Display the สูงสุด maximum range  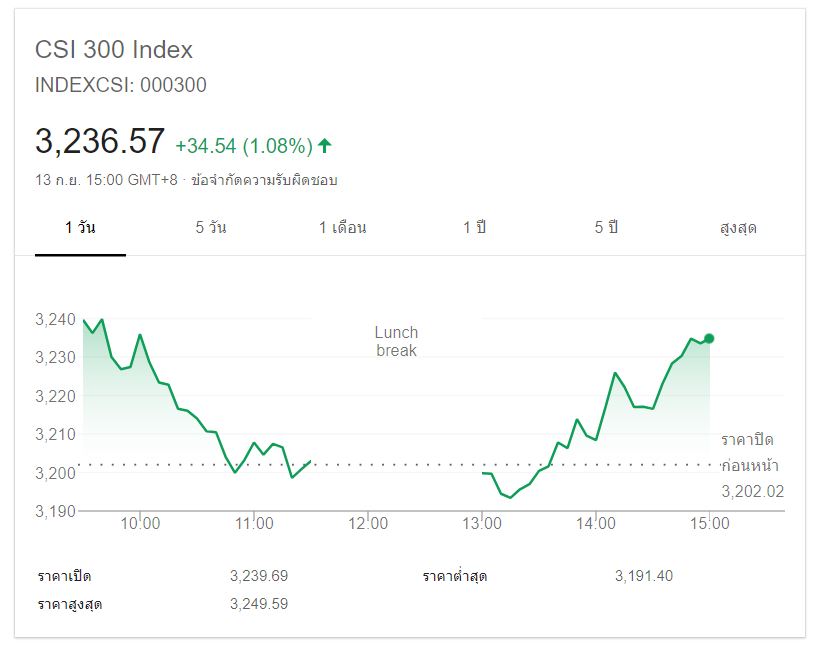tap(738, 228)
